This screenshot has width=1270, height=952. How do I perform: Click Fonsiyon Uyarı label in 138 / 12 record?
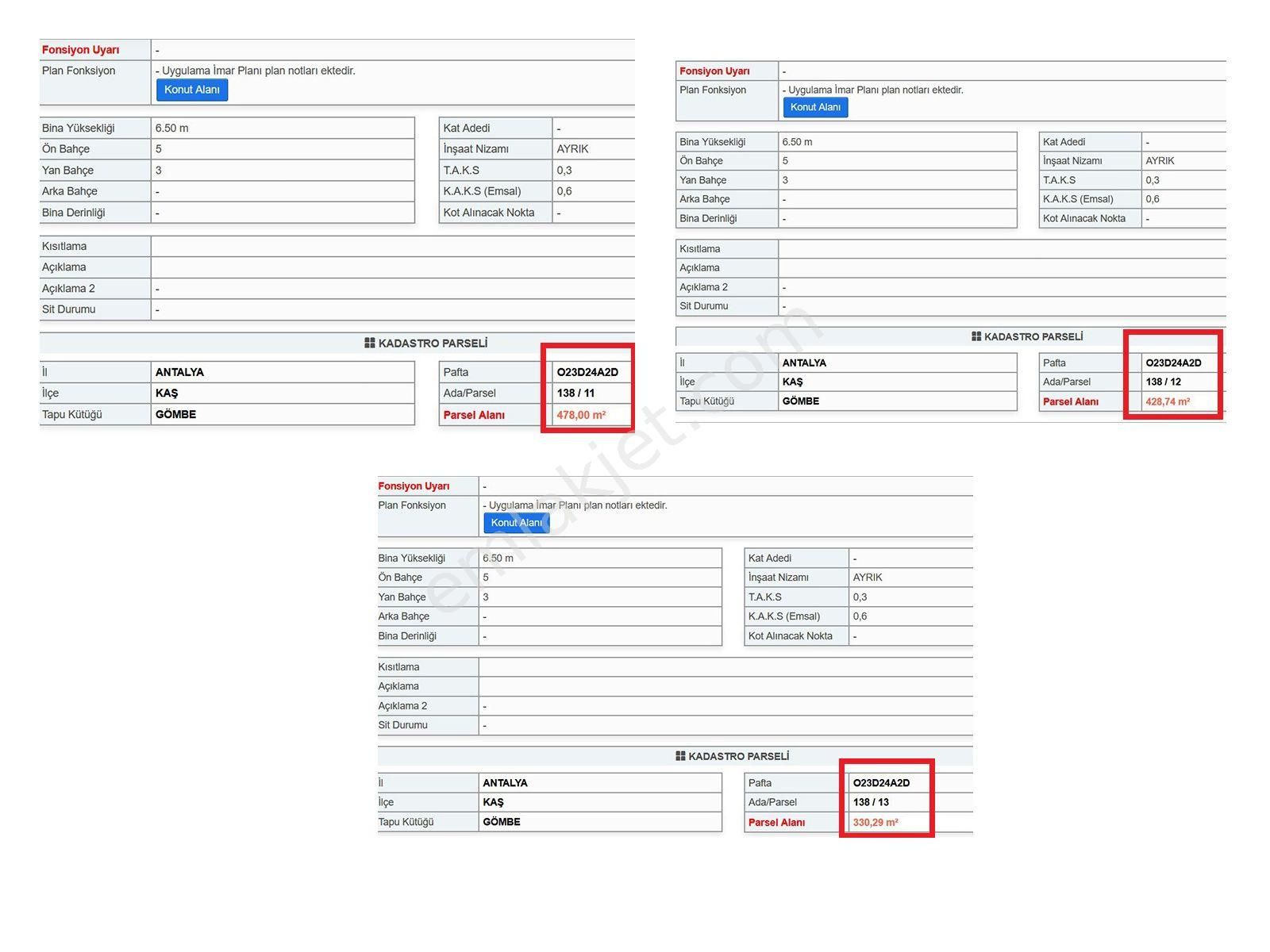click(714, 71)
